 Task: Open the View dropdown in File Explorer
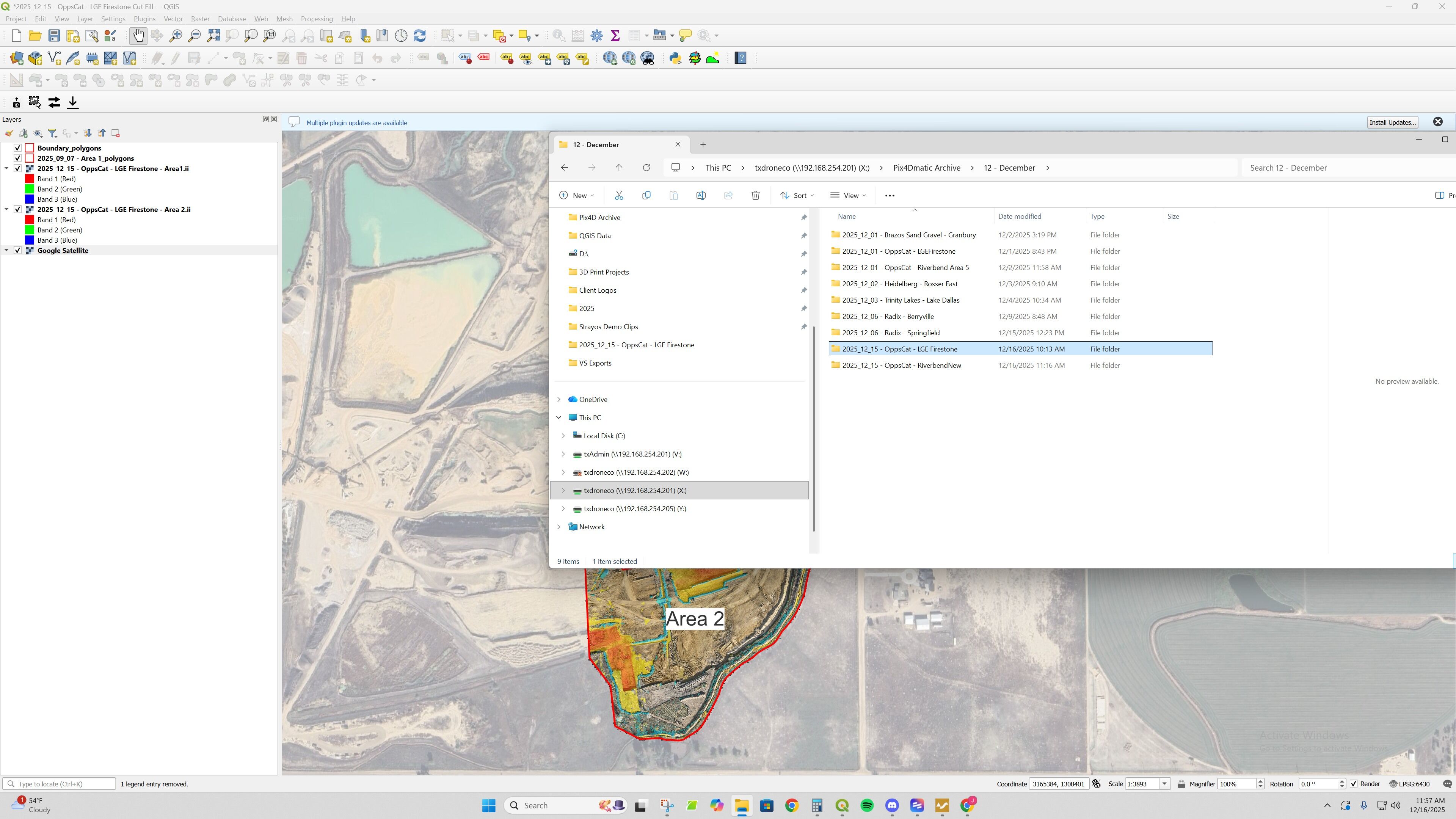point(848,196)
